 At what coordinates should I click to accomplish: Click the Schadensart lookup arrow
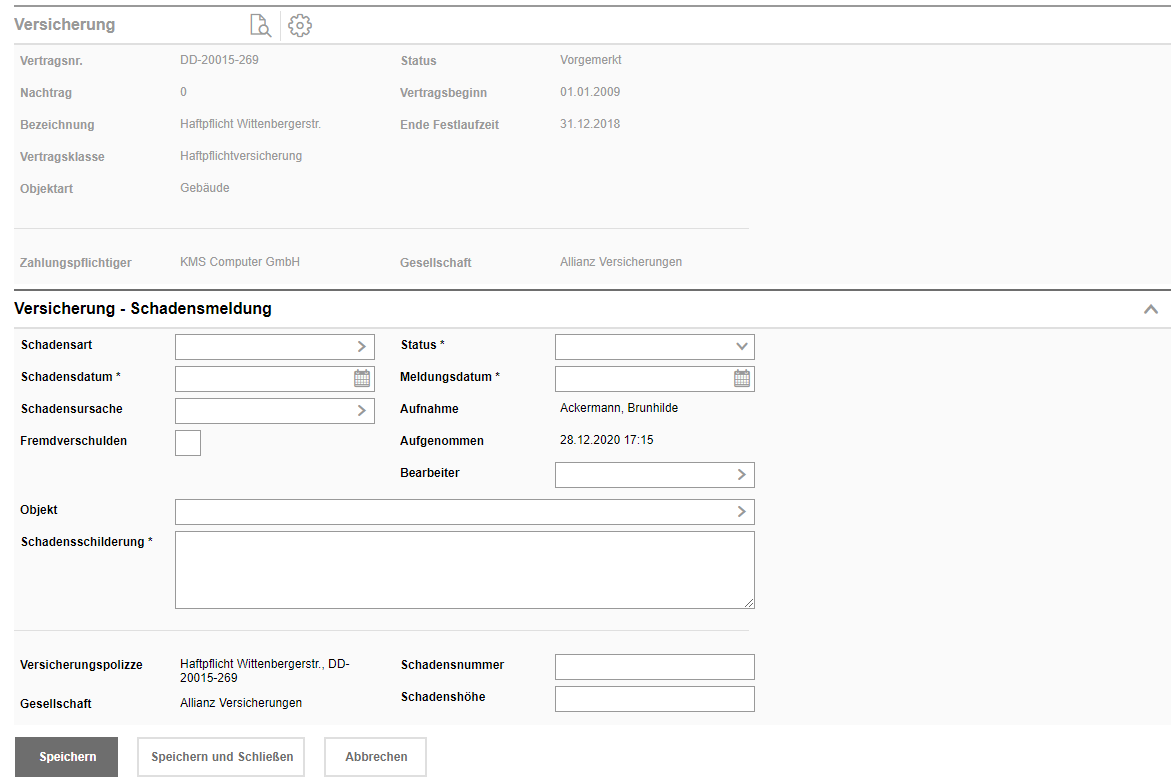tap(362, 346)
